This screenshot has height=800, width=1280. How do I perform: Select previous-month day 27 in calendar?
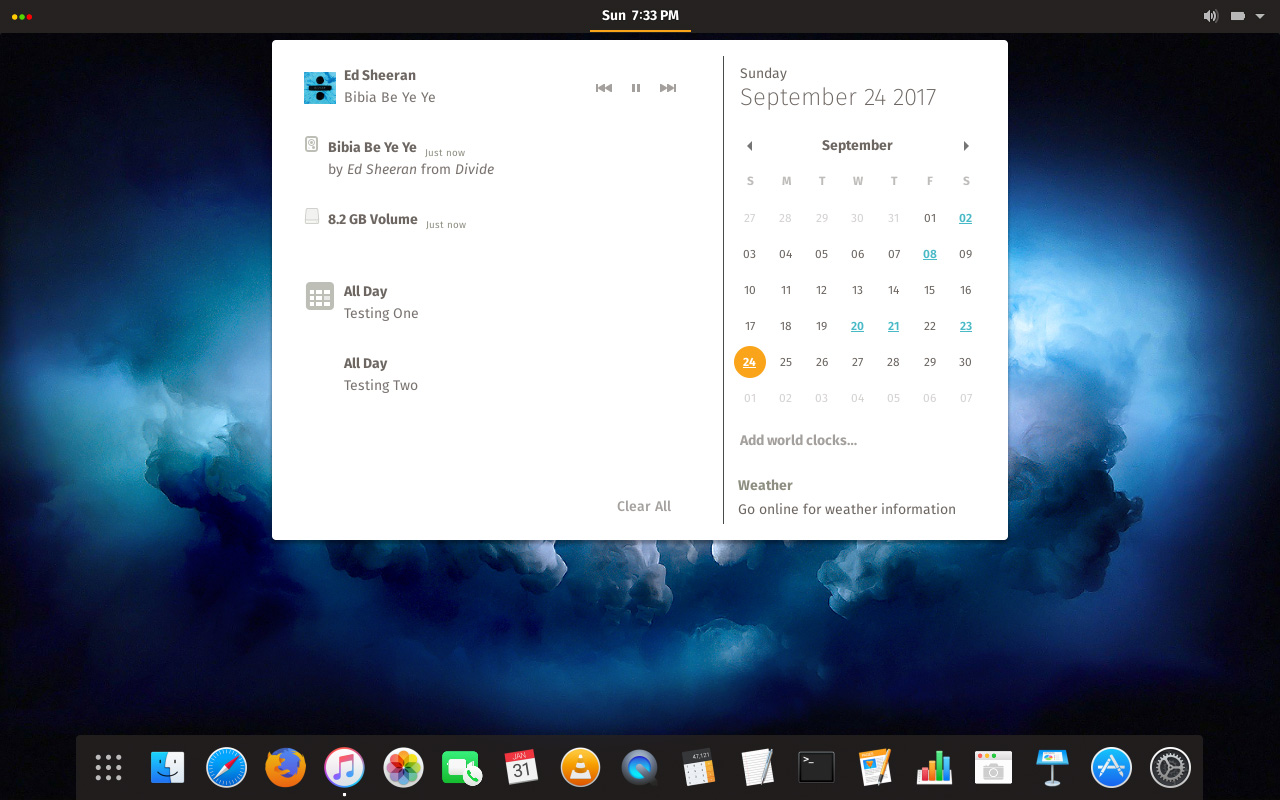coord(749,218)
